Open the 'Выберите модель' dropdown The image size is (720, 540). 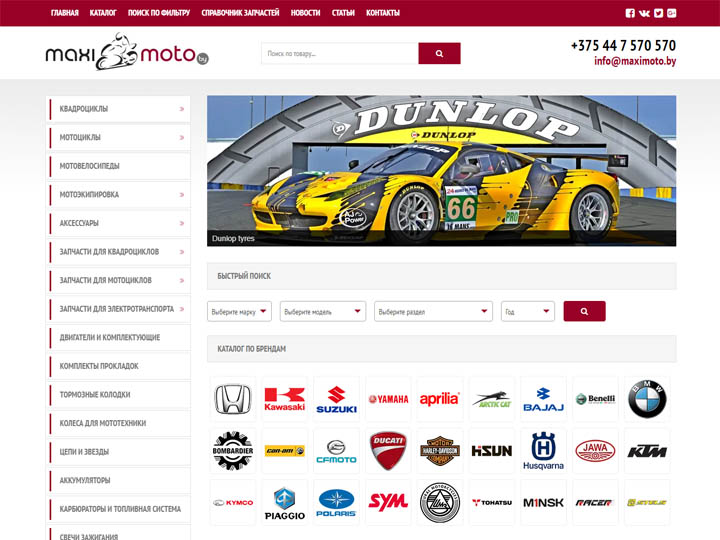[323, 311]
